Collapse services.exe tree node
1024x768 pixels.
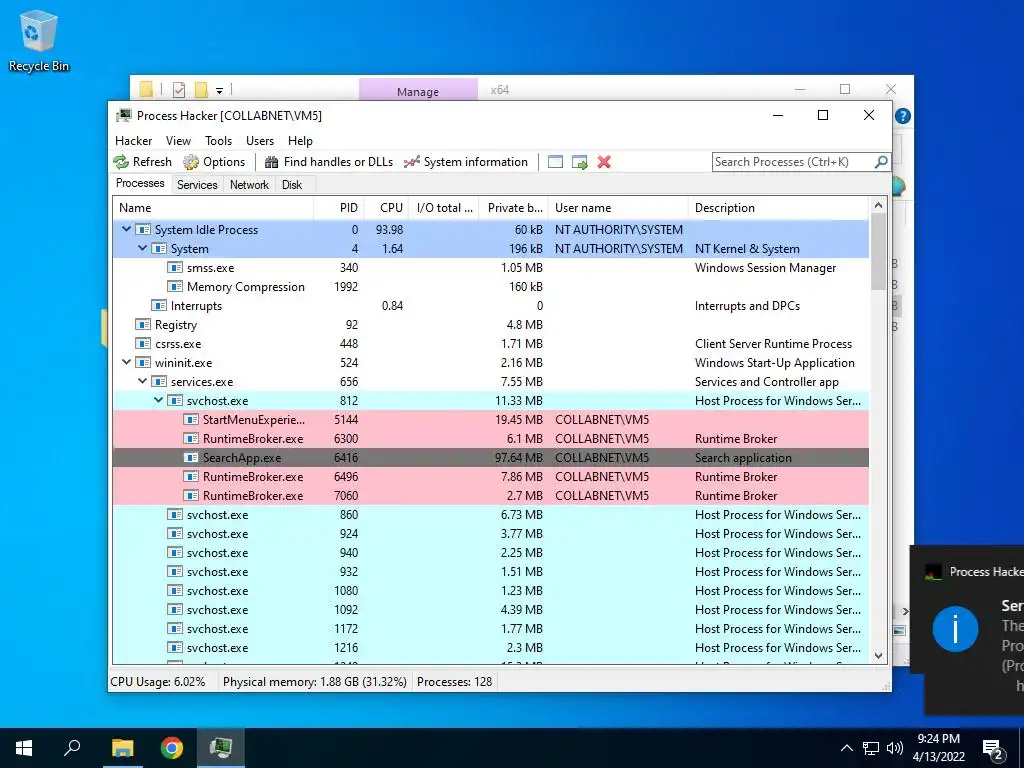142,381
